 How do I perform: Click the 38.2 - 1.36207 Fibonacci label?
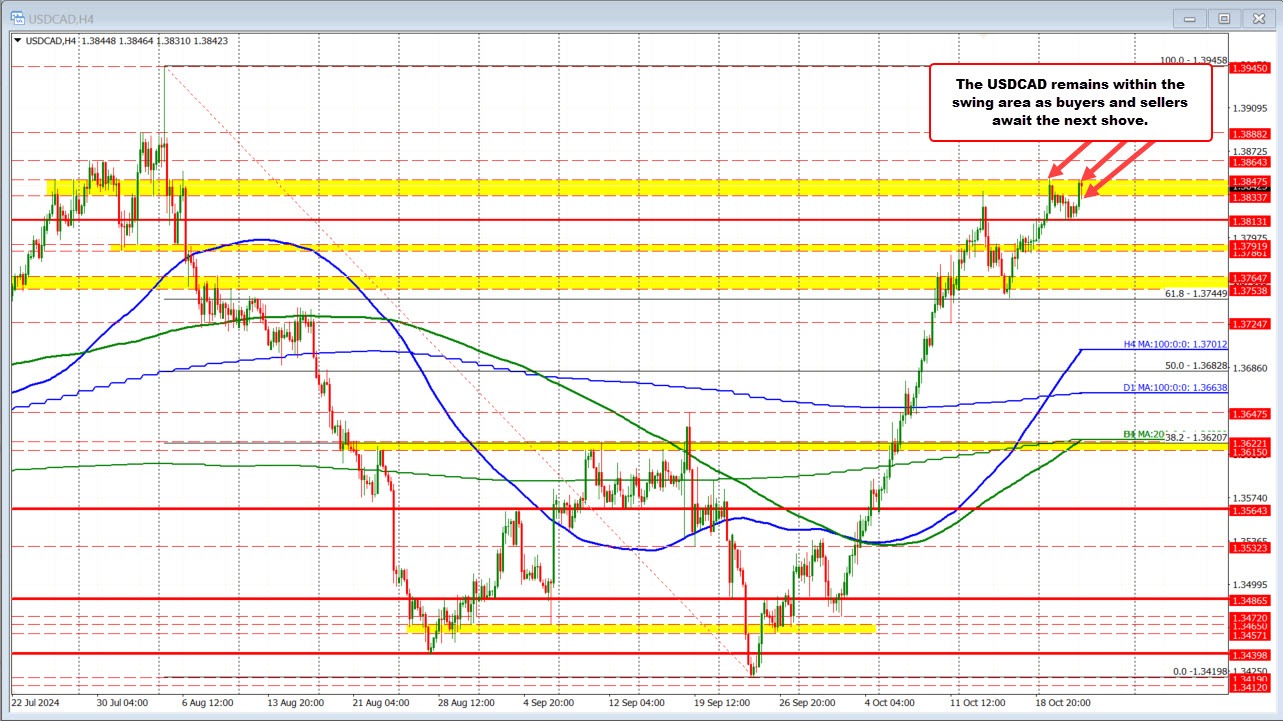(x=1196, y=437)
